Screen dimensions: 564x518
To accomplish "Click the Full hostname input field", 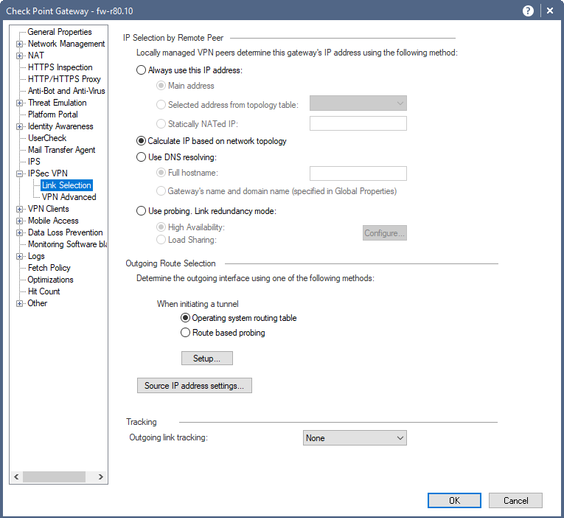I will [358, 173].
